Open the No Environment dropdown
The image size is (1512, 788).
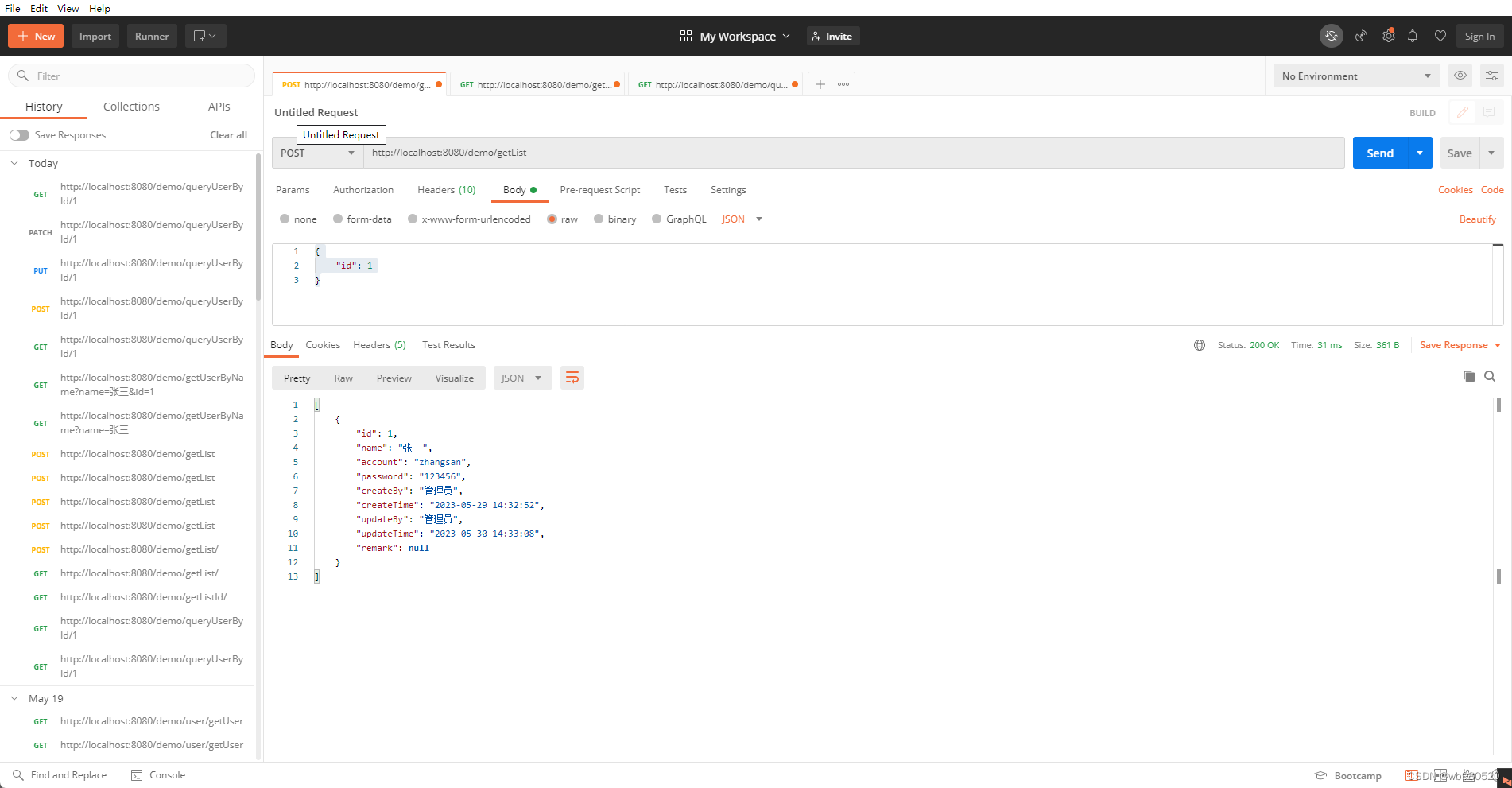click(x=1356, y=76)
